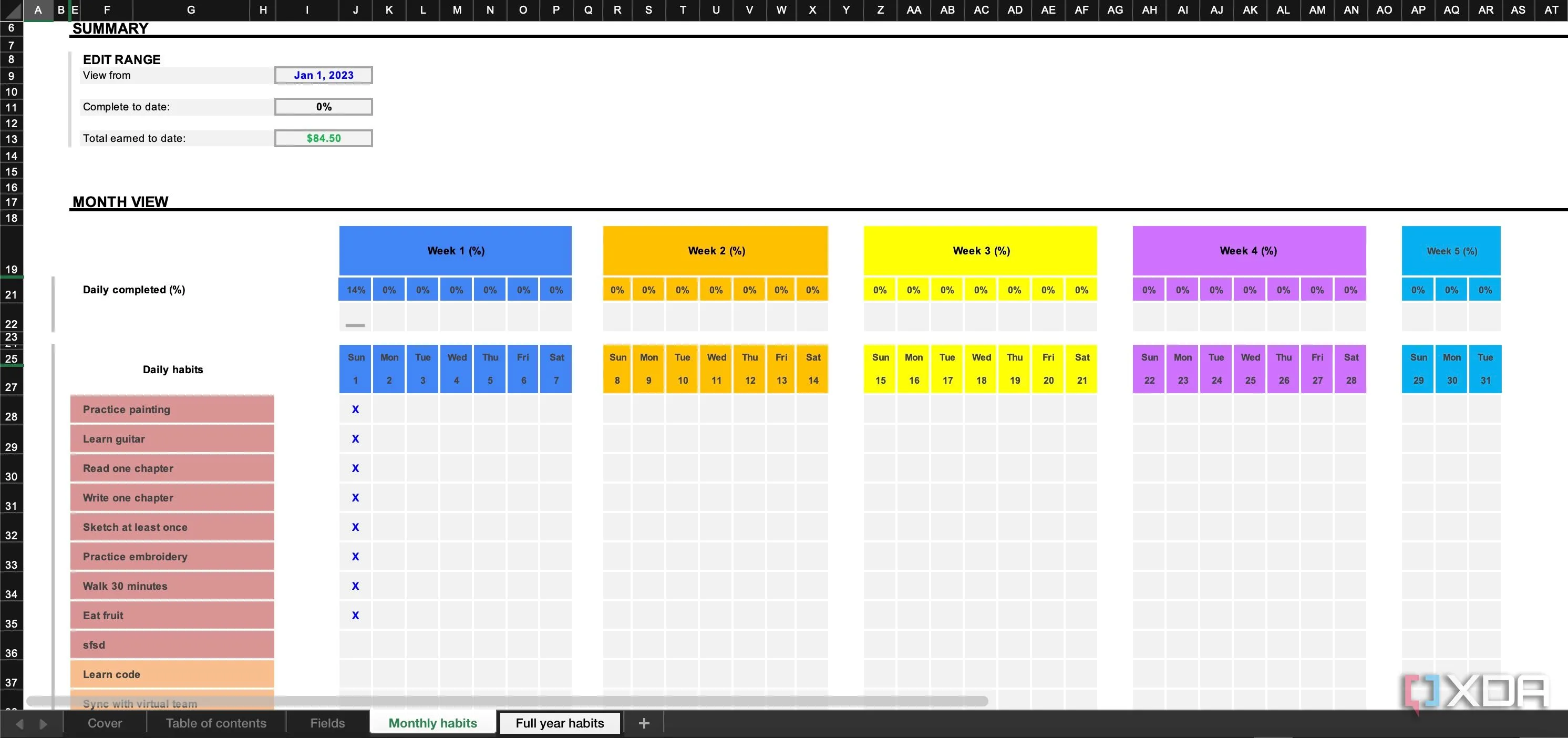Click the MONTH VIEW section heading
The height and width of the screenshot is (738, 1568).
tap(120, 201)
